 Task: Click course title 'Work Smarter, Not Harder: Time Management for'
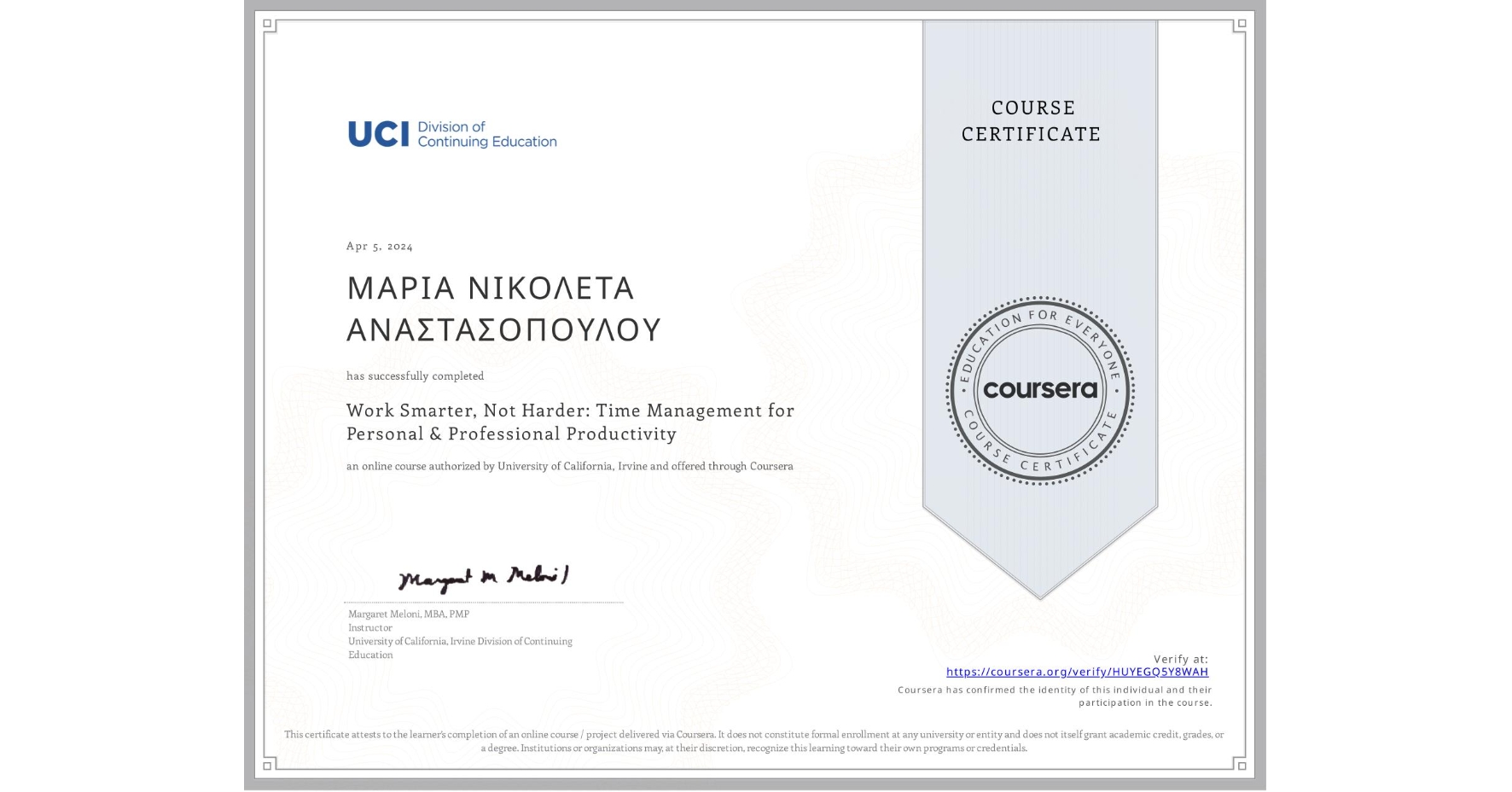point(570,411)
